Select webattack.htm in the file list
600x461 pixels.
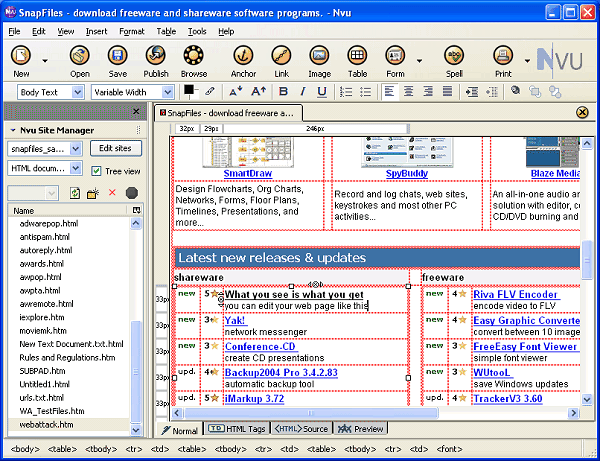point(46,424)
